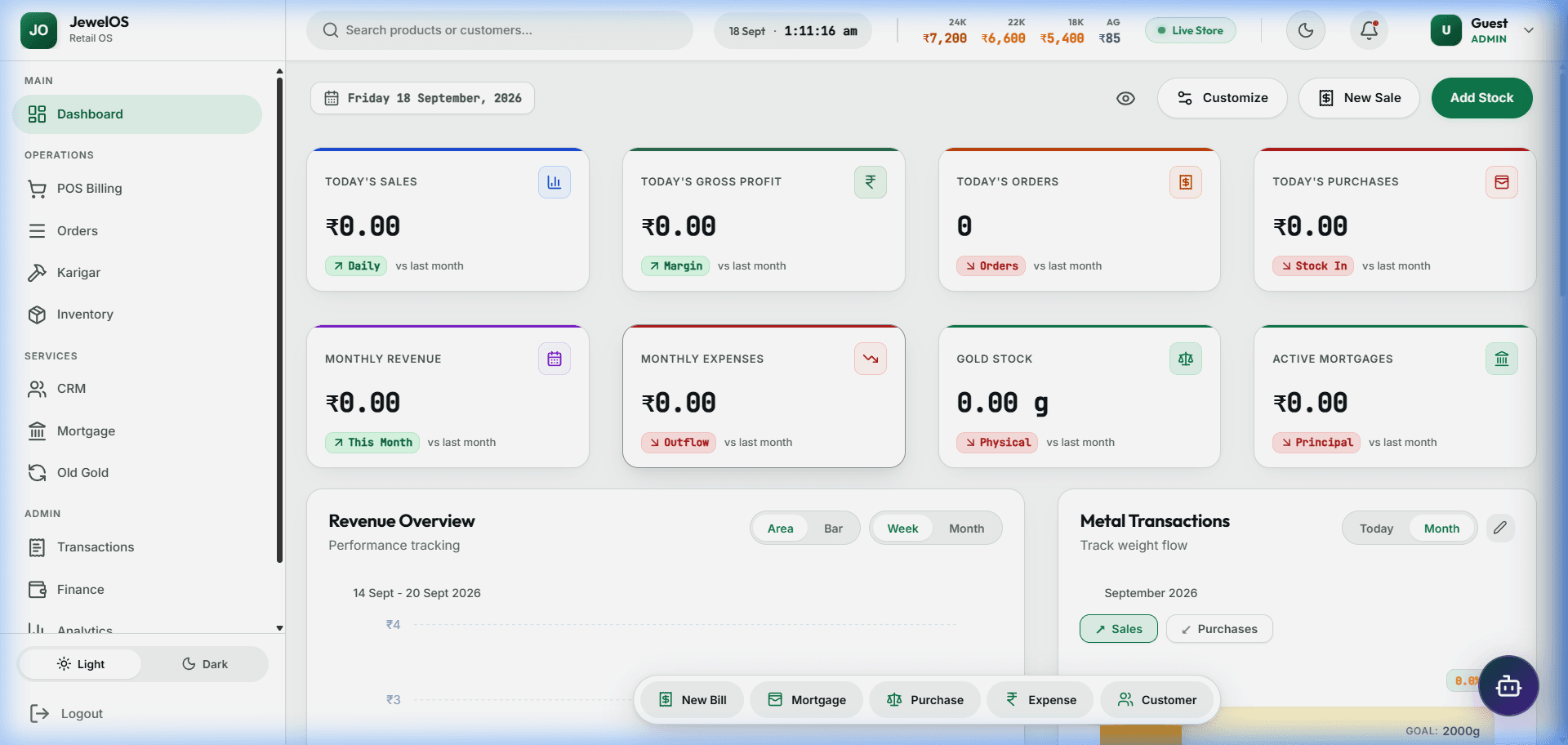1568x745 pixels.
Task: Click the Customer quick action button
Action: [x=1157, y=700]
